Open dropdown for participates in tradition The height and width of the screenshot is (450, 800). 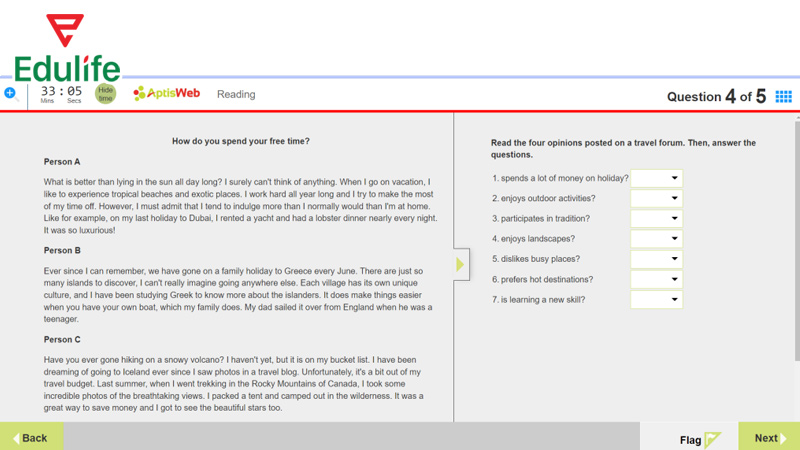pyautogui.click(x=656, y=218)
